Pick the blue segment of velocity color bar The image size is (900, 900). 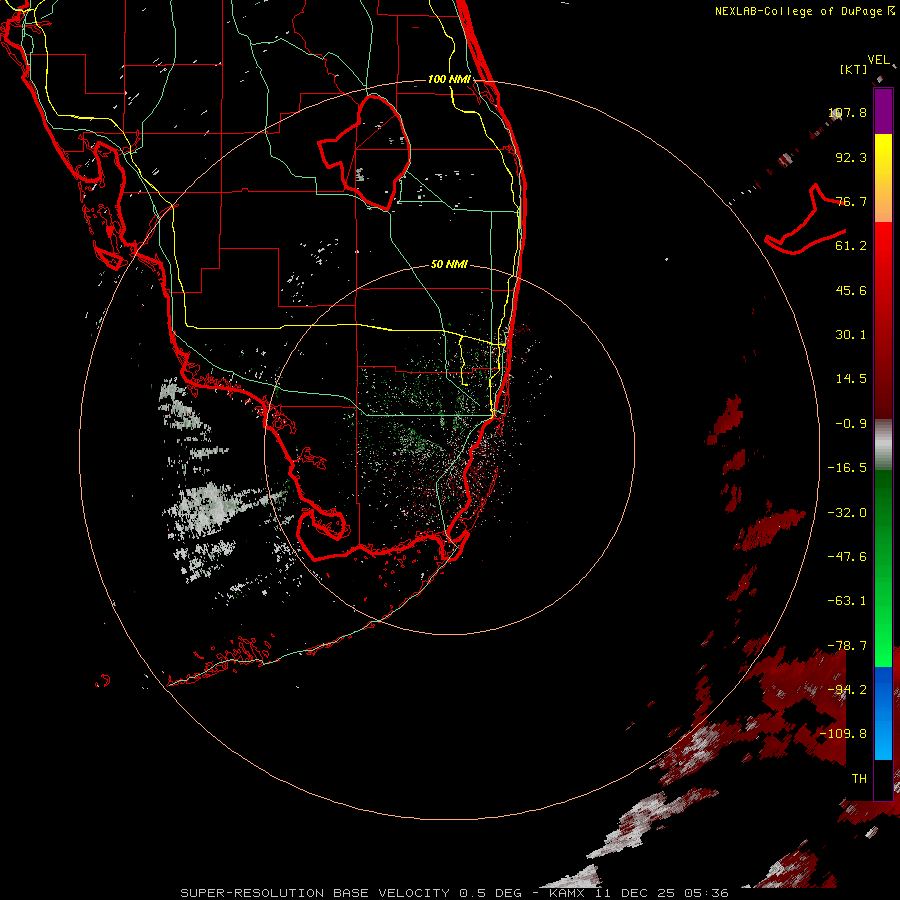(x=883, y=713)
